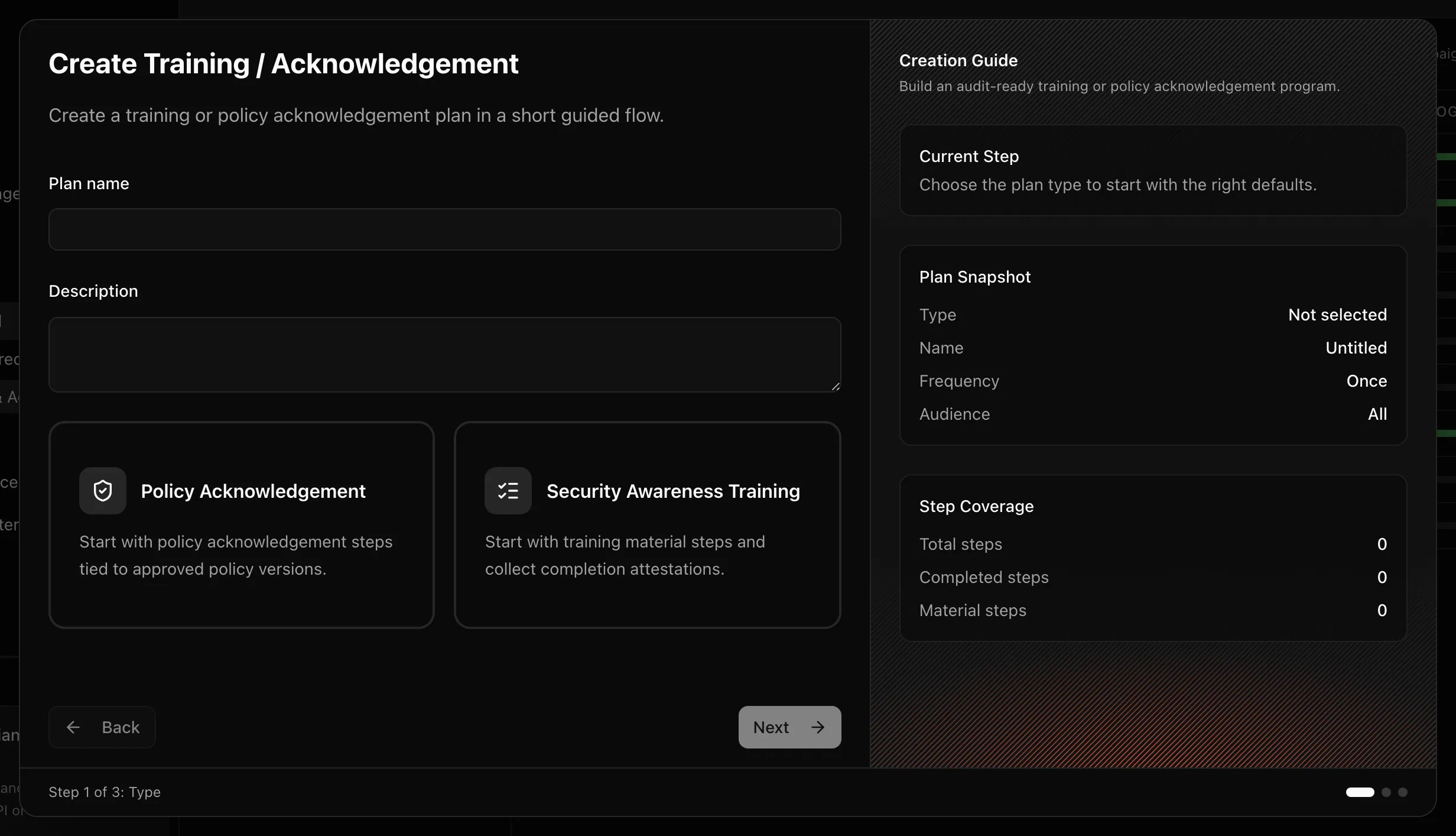Click 'Build an audit-ready training' subtitle text

click(1120, 86)
